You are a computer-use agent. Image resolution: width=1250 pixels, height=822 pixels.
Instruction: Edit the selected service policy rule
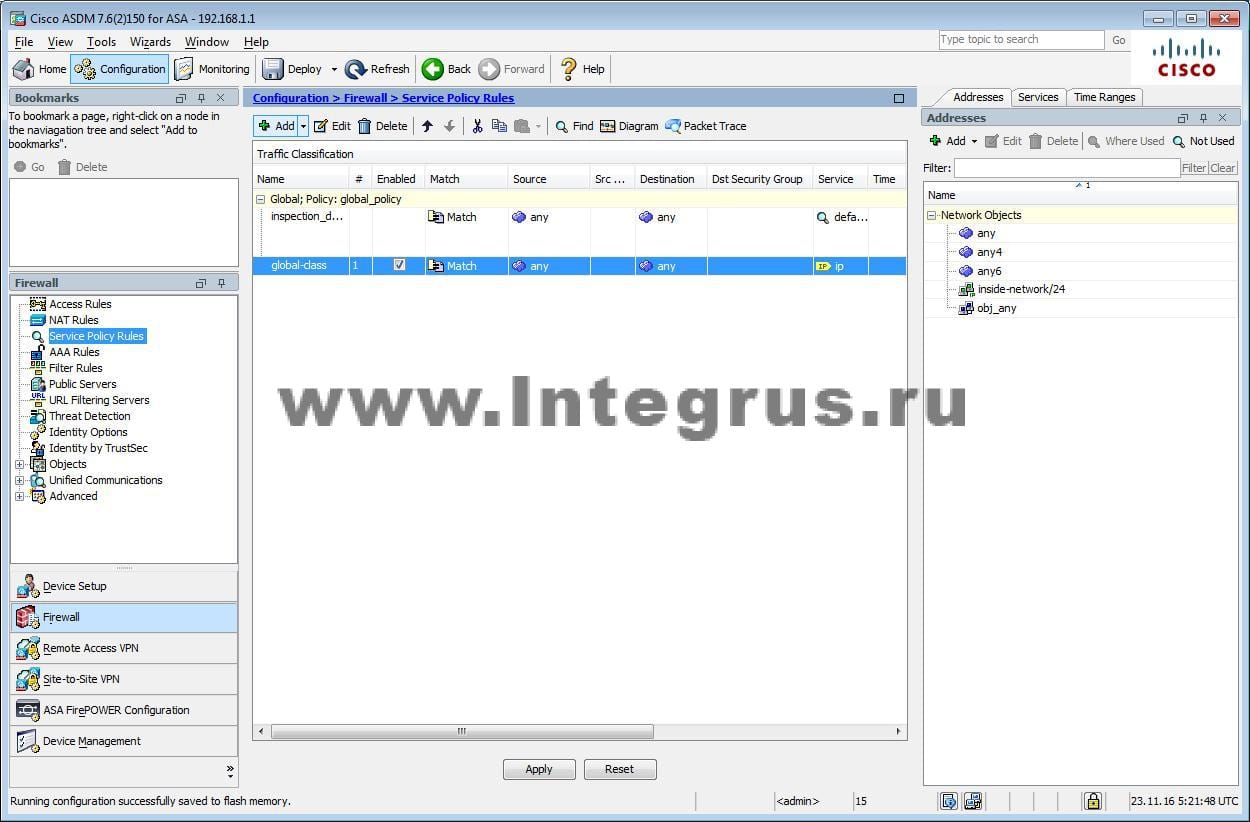coord(332,126)
